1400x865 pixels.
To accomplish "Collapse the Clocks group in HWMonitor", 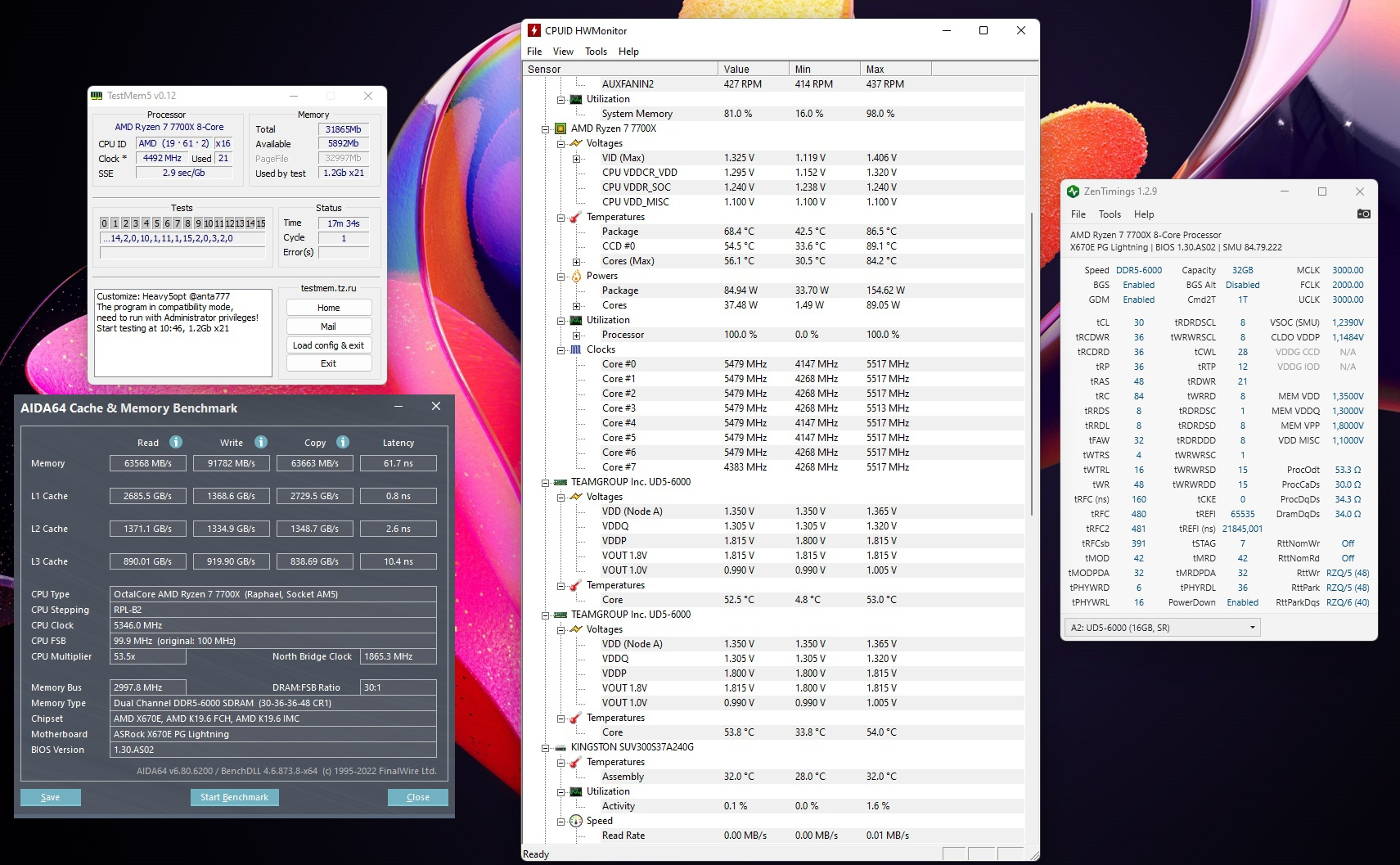I will (x=561, y=349).
